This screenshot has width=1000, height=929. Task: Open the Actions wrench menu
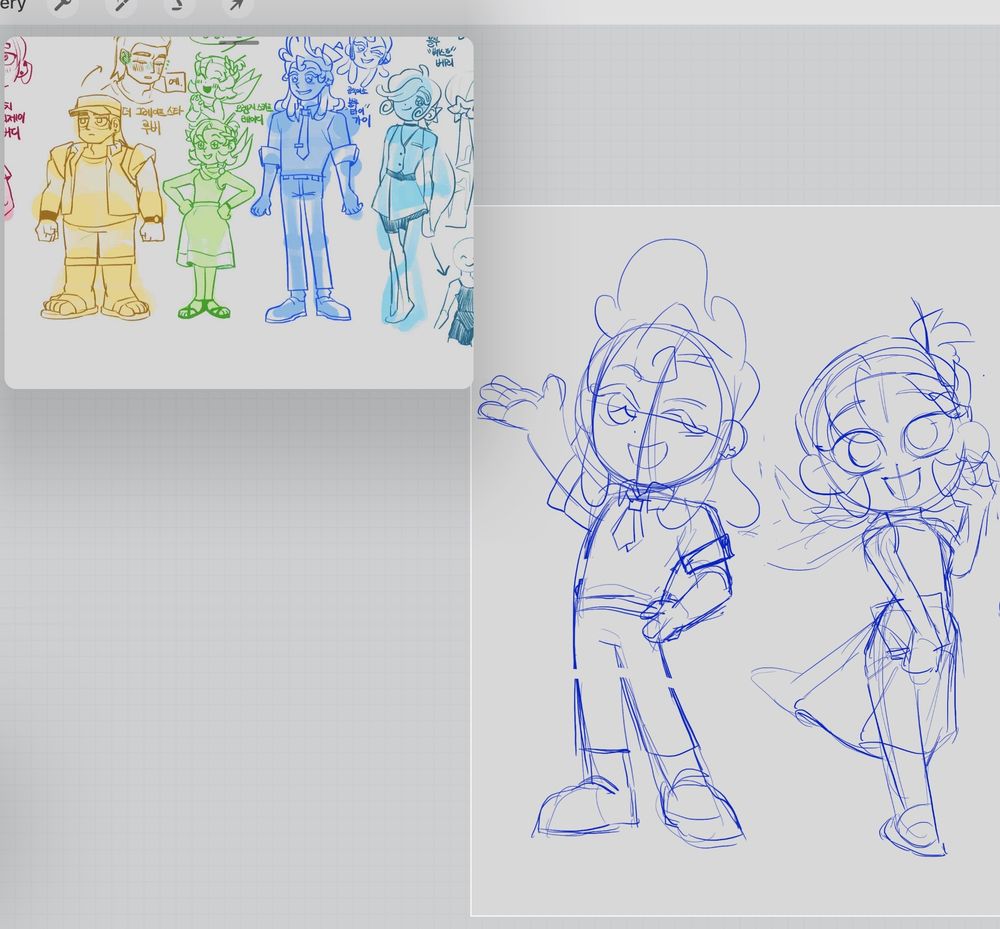[x=62, y=6]
